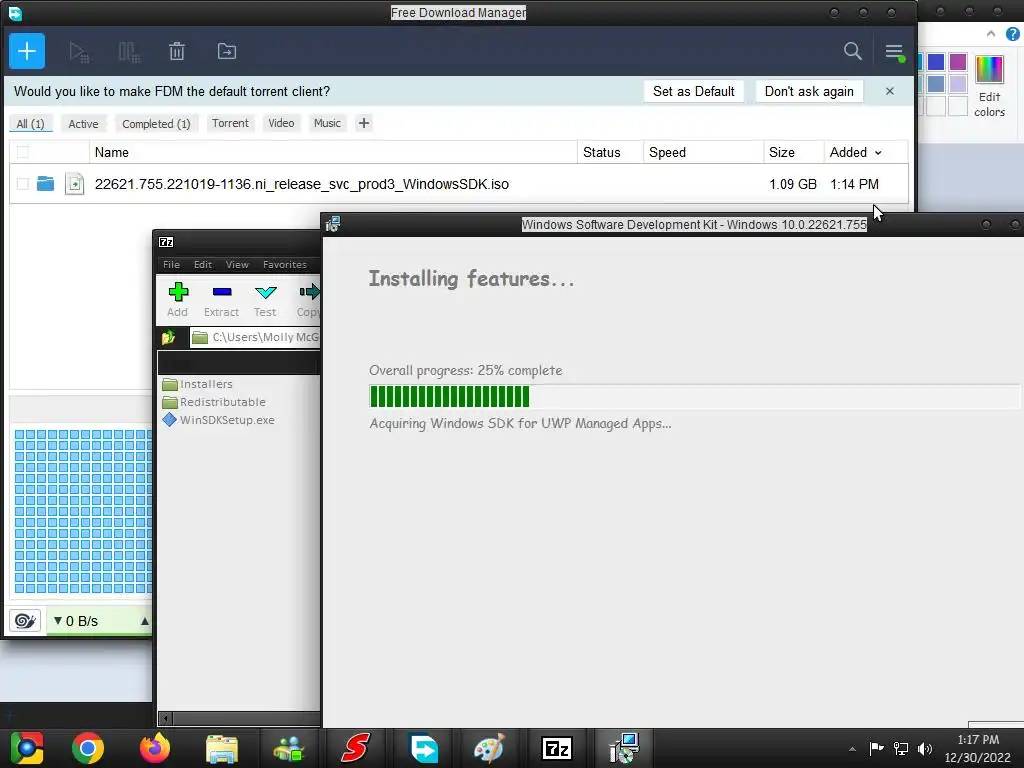Click the pause downloads icon in FDM toolbar
This screenshot has height=768, width=1024.
click(129, 52)
